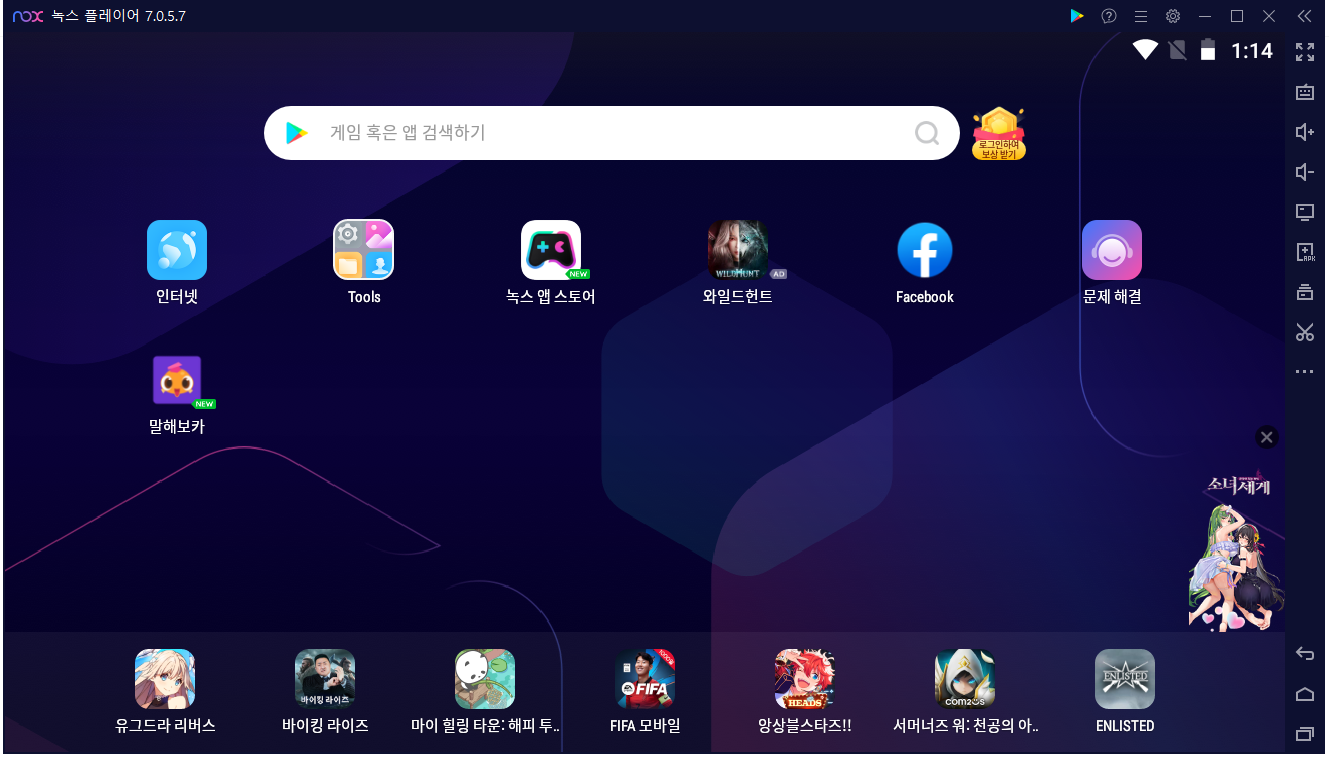The height and width of the screenshot is (760, 1329).
Task: Open recent apps button in sidebar
Action: coord(1305,734)
